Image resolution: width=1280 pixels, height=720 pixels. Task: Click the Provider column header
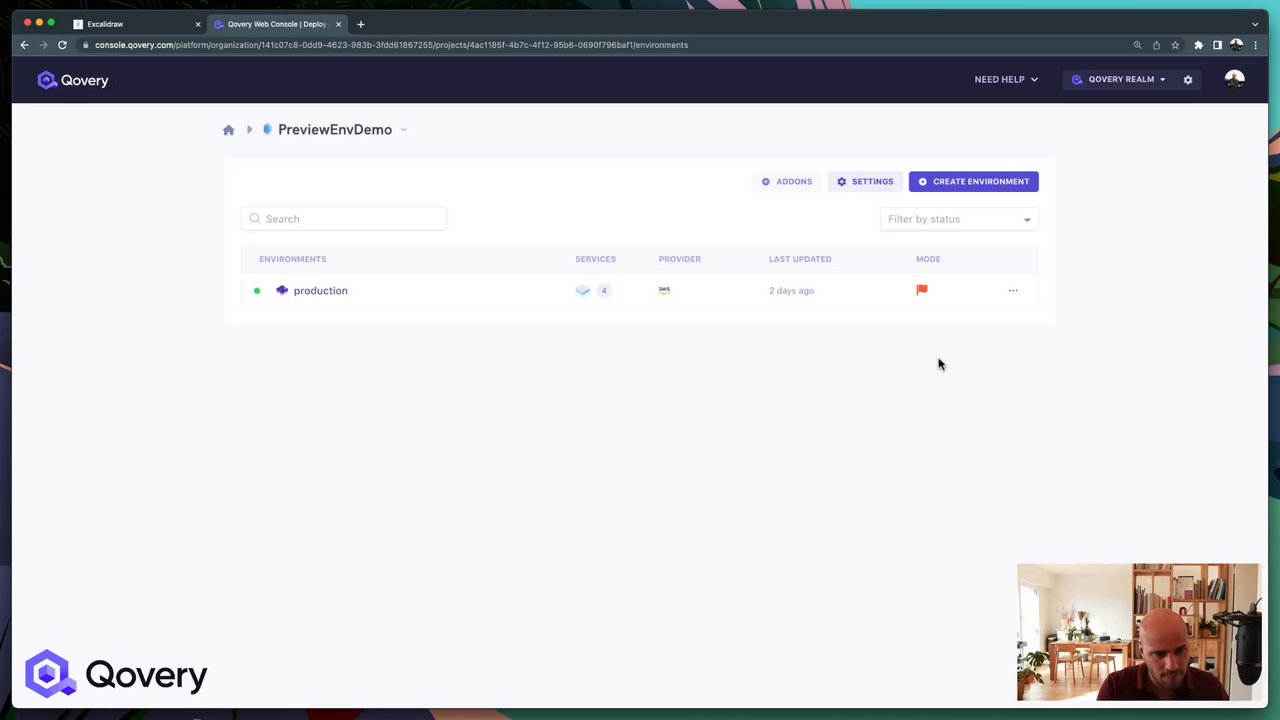(679, 259)
